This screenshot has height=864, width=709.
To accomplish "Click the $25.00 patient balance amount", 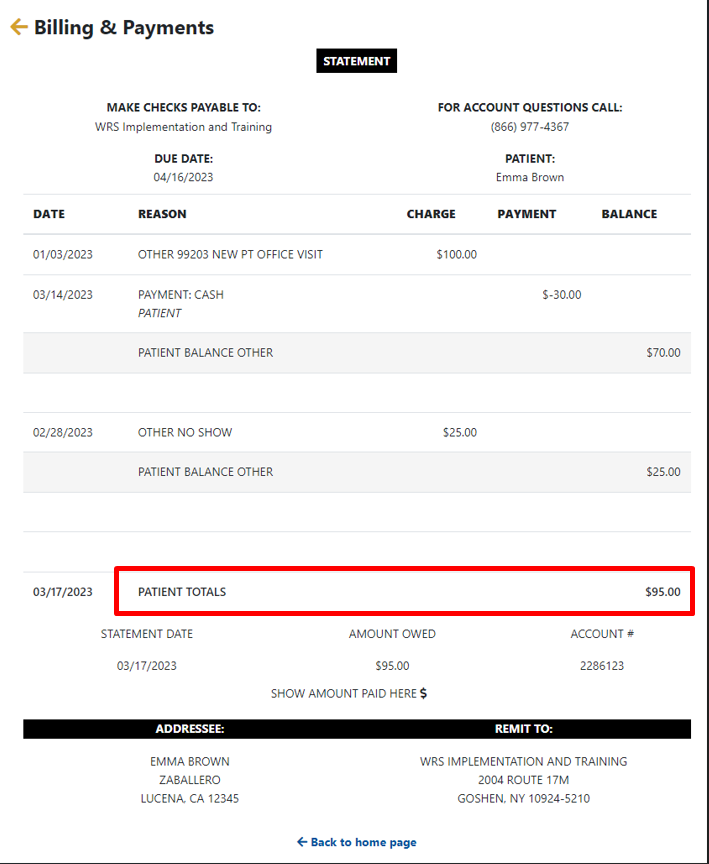I will [663, 472].
